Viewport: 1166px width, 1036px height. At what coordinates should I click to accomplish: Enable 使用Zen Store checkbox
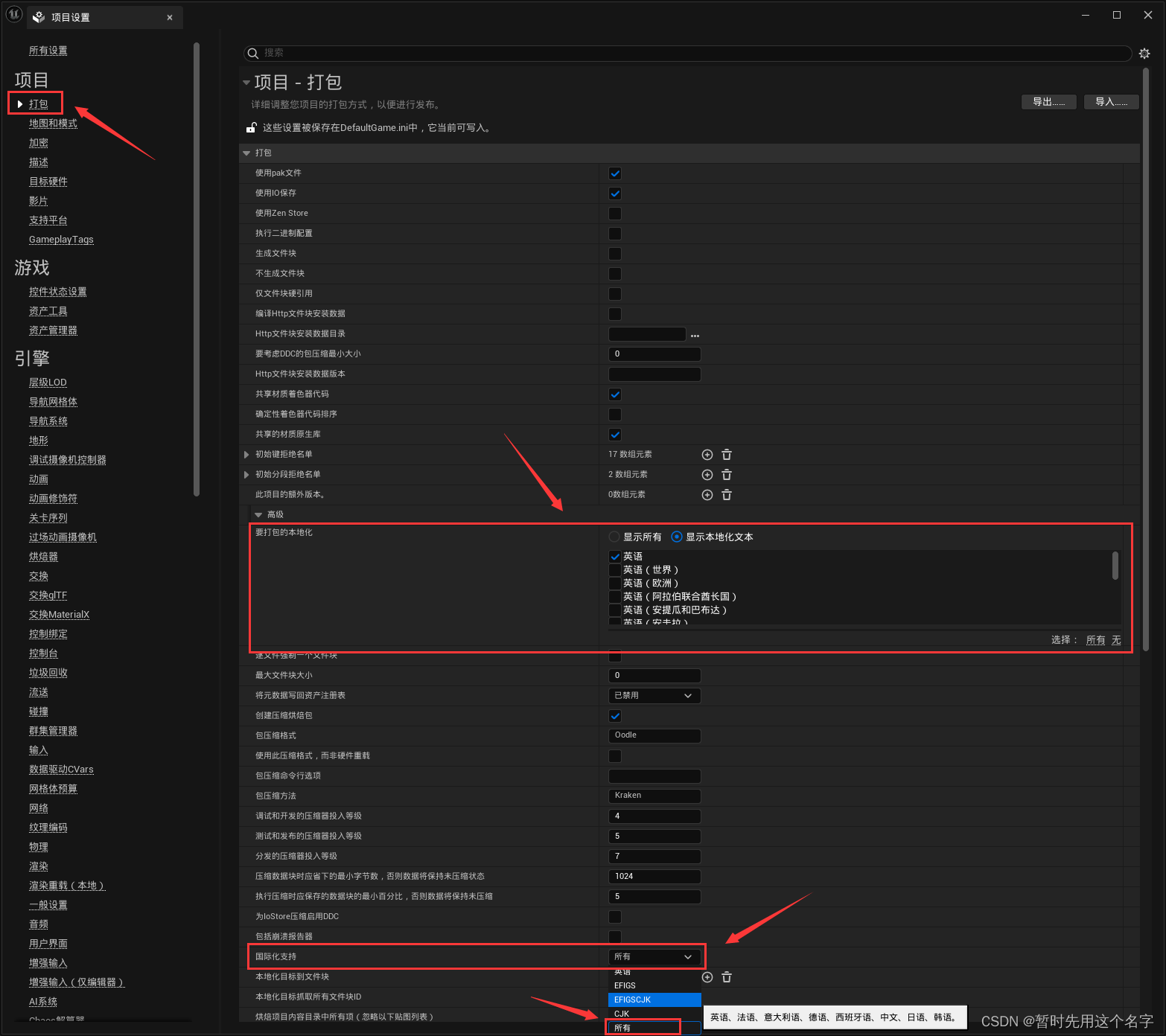(x=615, y=214)
